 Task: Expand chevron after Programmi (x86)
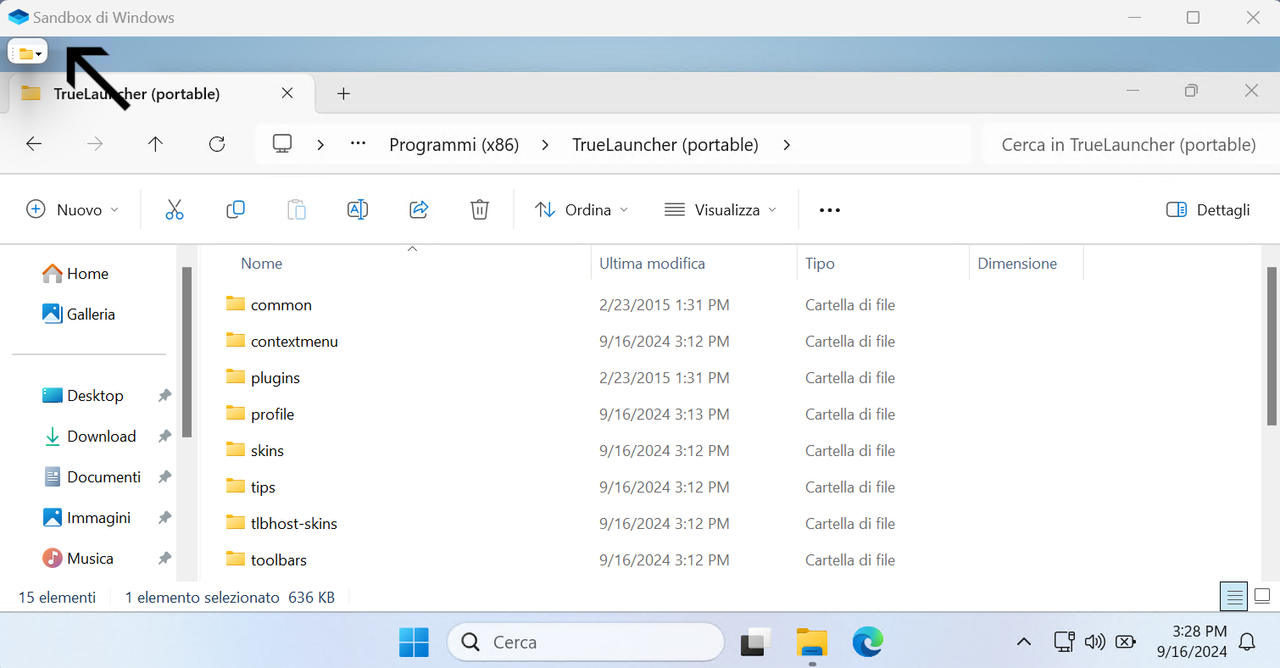[x=545, y=145]
